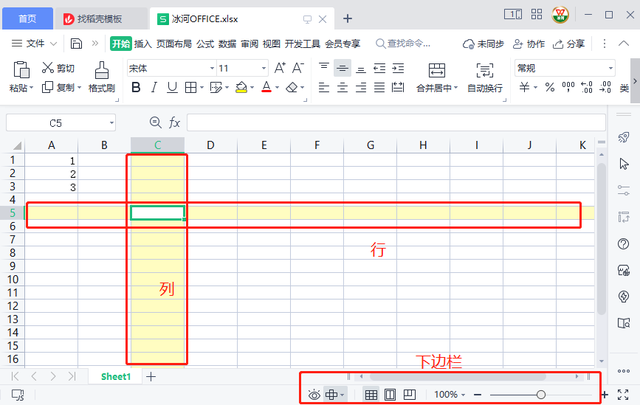Toggle bold formatting
Image resolution: width=640 pixels, height=405 pixels.
point(136,87)
